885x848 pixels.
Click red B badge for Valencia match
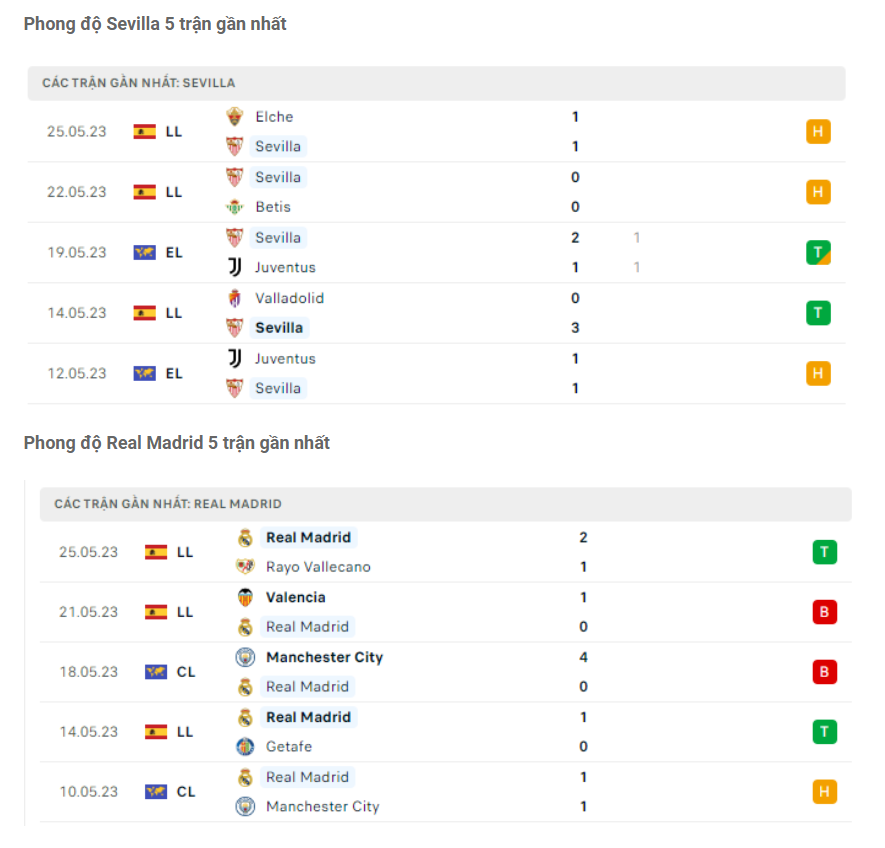coord(824,612)
